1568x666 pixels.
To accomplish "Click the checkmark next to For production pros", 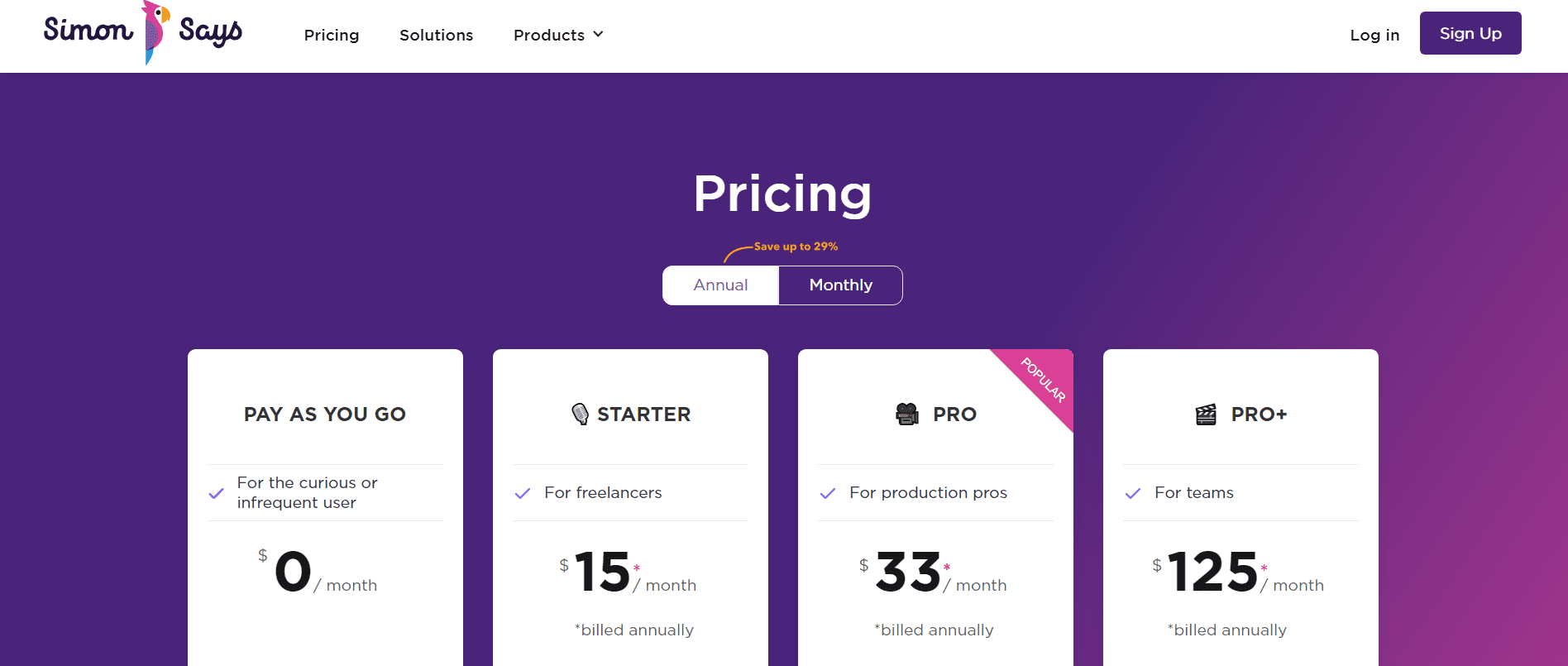I will (x=828, y=493).
